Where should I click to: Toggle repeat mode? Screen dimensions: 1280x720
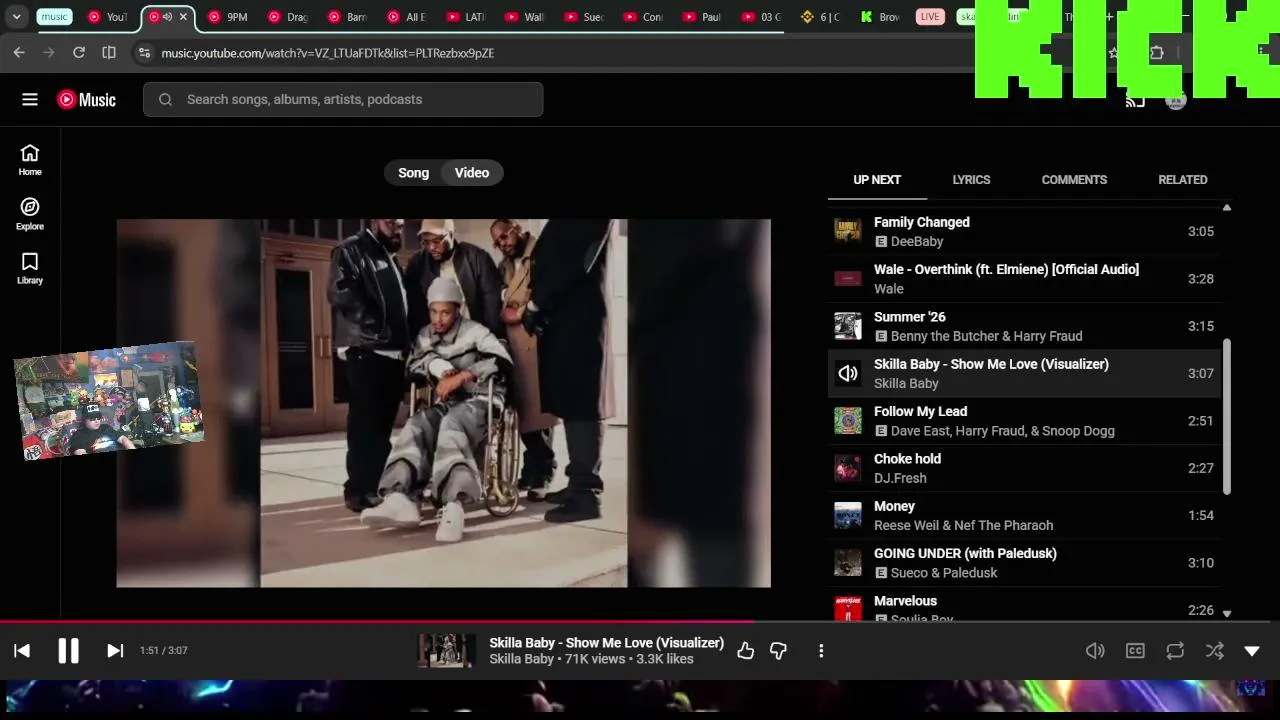click(1175, 651)
